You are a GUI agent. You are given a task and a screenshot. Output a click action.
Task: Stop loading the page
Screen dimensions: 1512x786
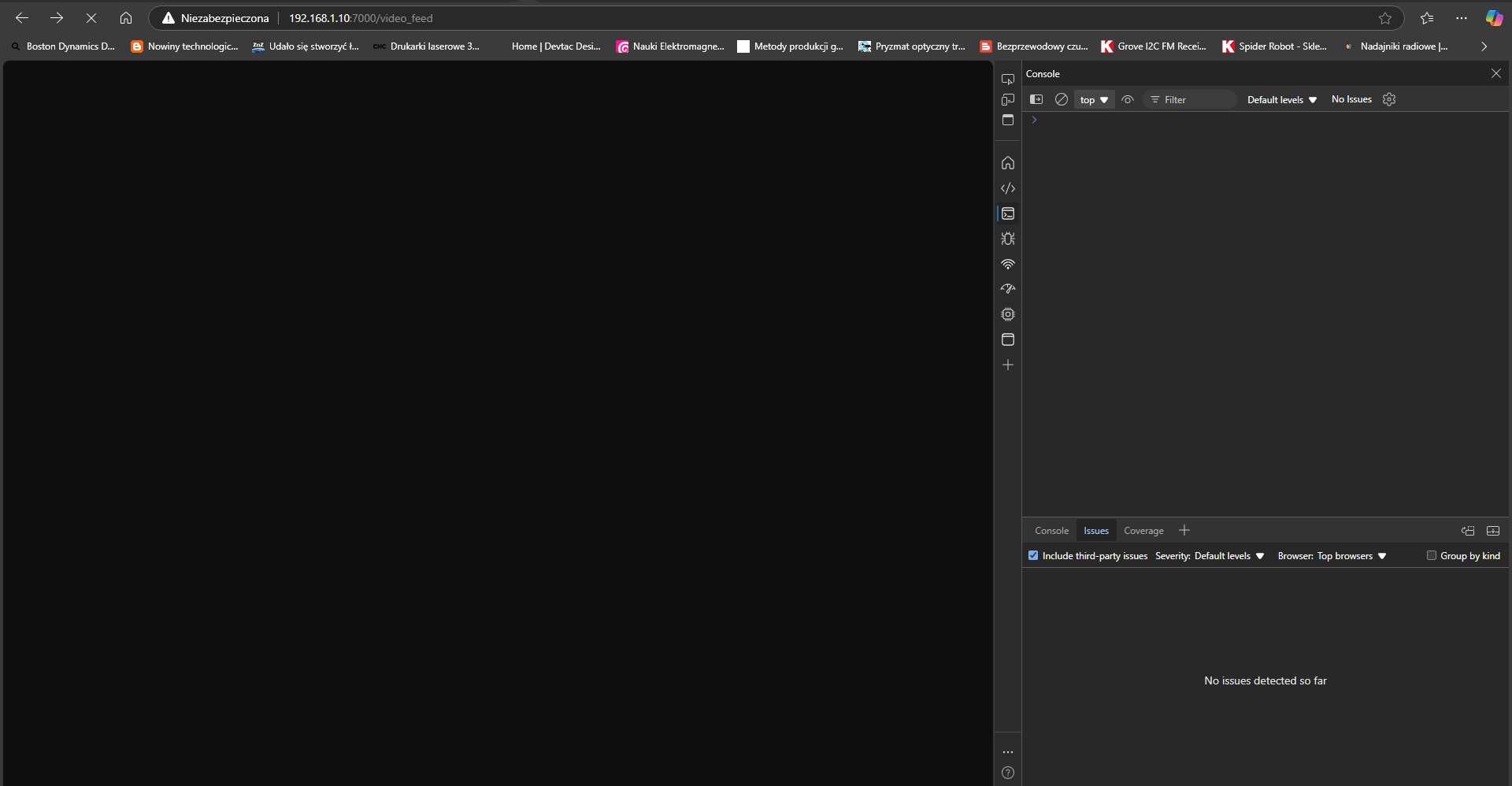[x=91, y=18]
